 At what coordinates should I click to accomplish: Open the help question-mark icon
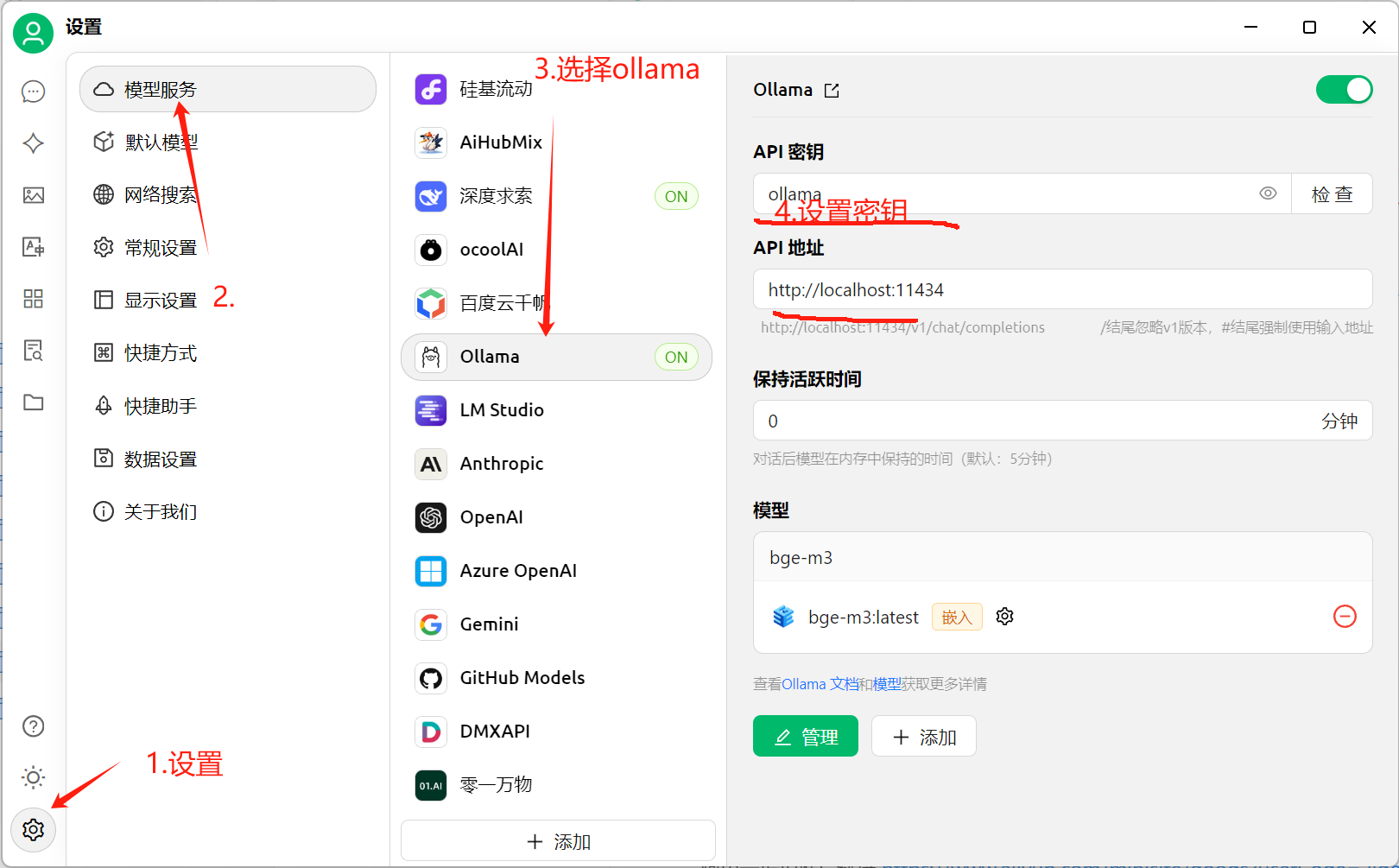click(x=34, y=726)
